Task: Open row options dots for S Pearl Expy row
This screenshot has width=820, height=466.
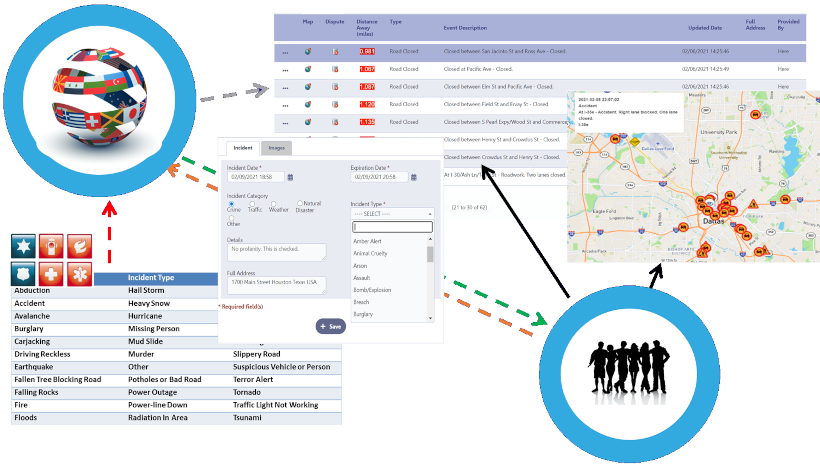Action: (286, 123)
